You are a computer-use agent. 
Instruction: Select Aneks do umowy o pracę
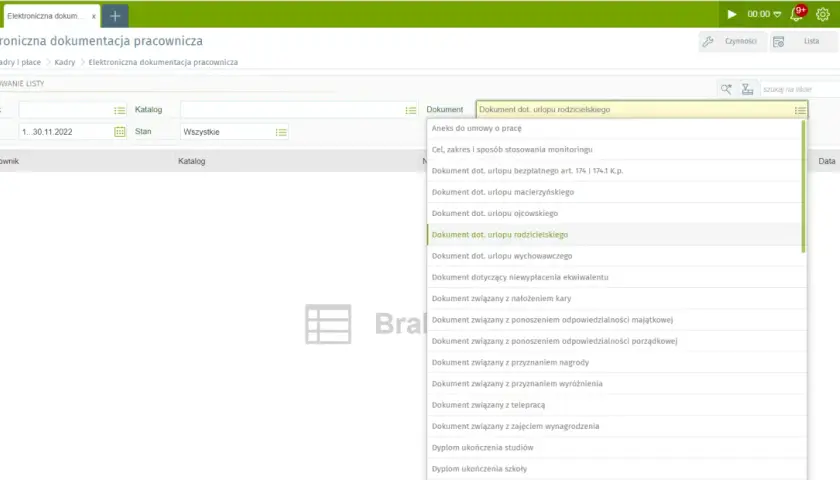pyautogui.click(x=614, y=129)
